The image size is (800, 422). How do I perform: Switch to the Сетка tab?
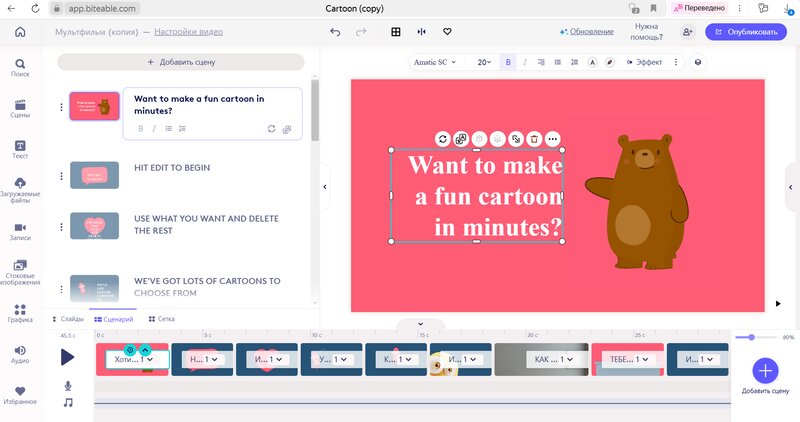162,318
